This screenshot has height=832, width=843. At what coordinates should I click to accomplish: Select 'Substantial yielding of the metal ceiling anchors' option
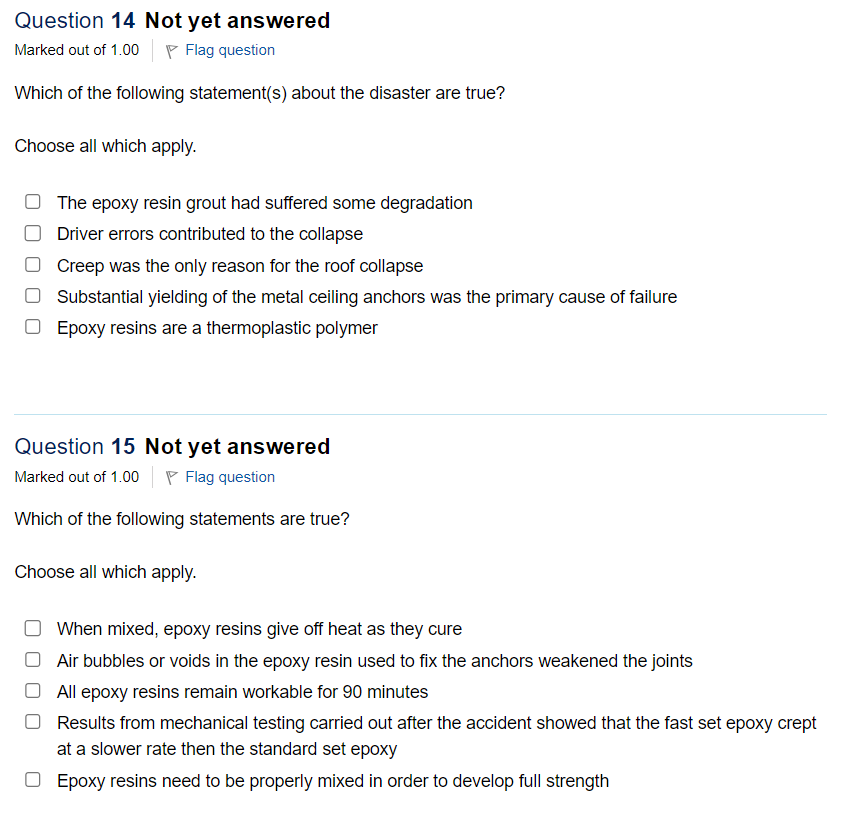coord(32,295)
